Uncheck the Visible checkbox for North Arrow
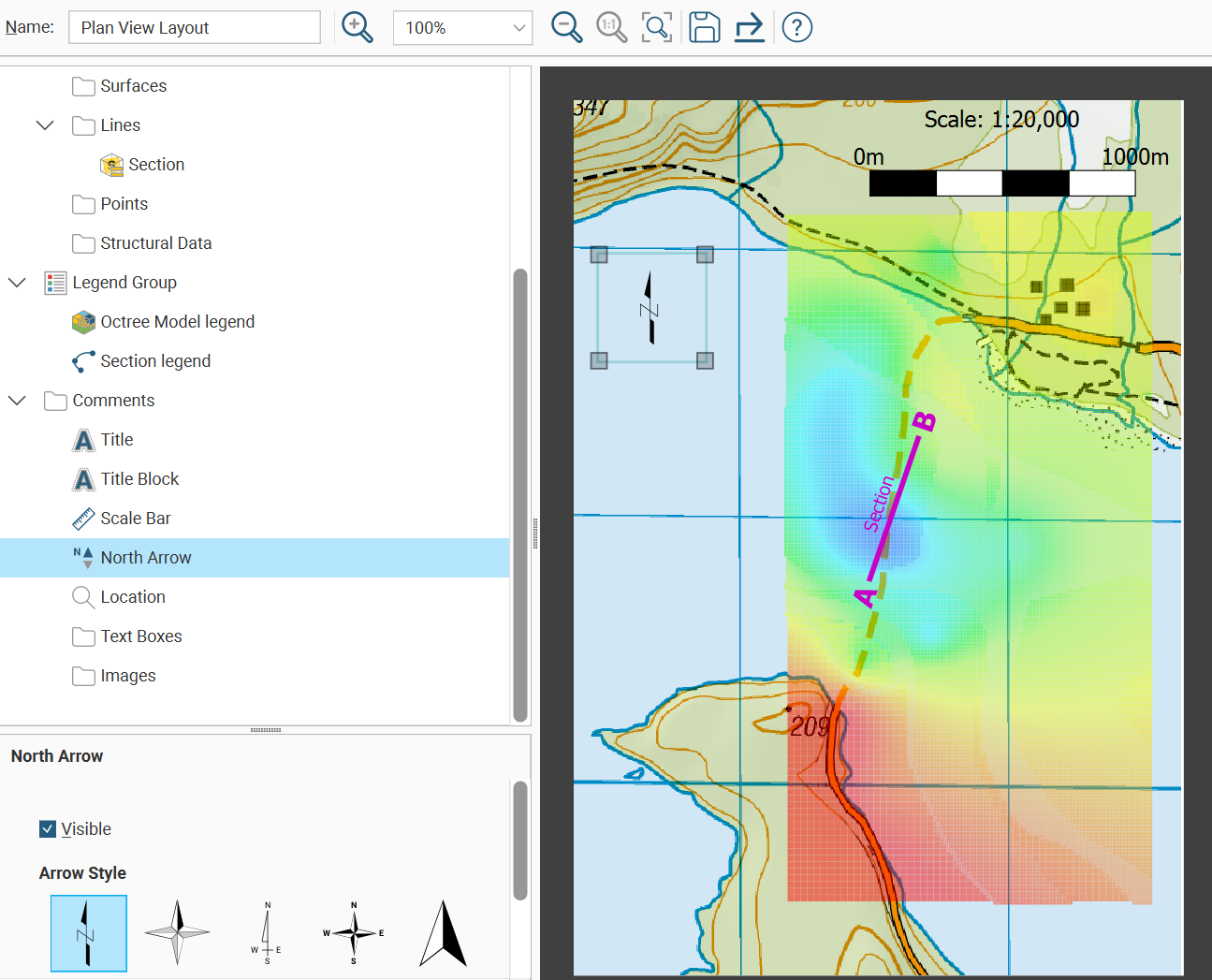The width and height of the screenshot is (1212, 980). point(48,828)
